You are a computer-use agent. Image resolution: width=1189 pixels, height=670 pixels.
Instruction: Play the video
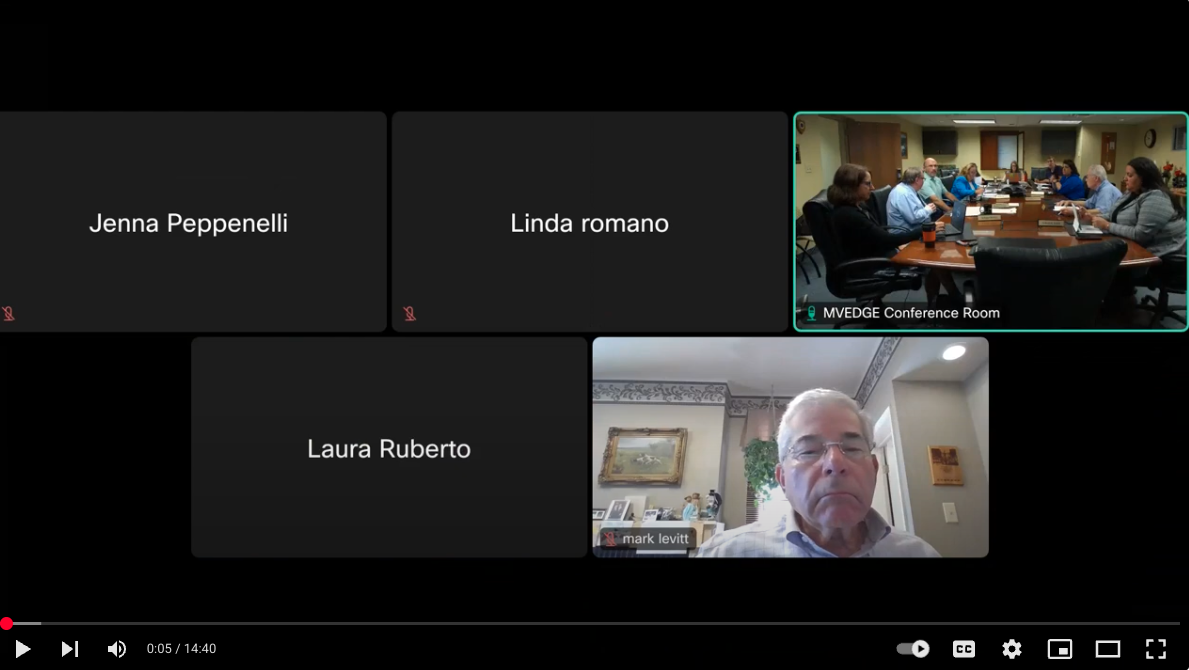pyautogui.click(x=23, y=649)
